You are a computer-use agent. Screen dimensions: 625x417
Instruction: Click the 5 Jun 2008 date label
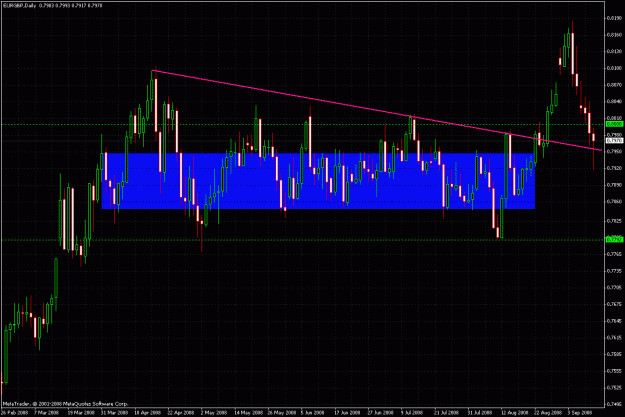[x=312, y=413]
